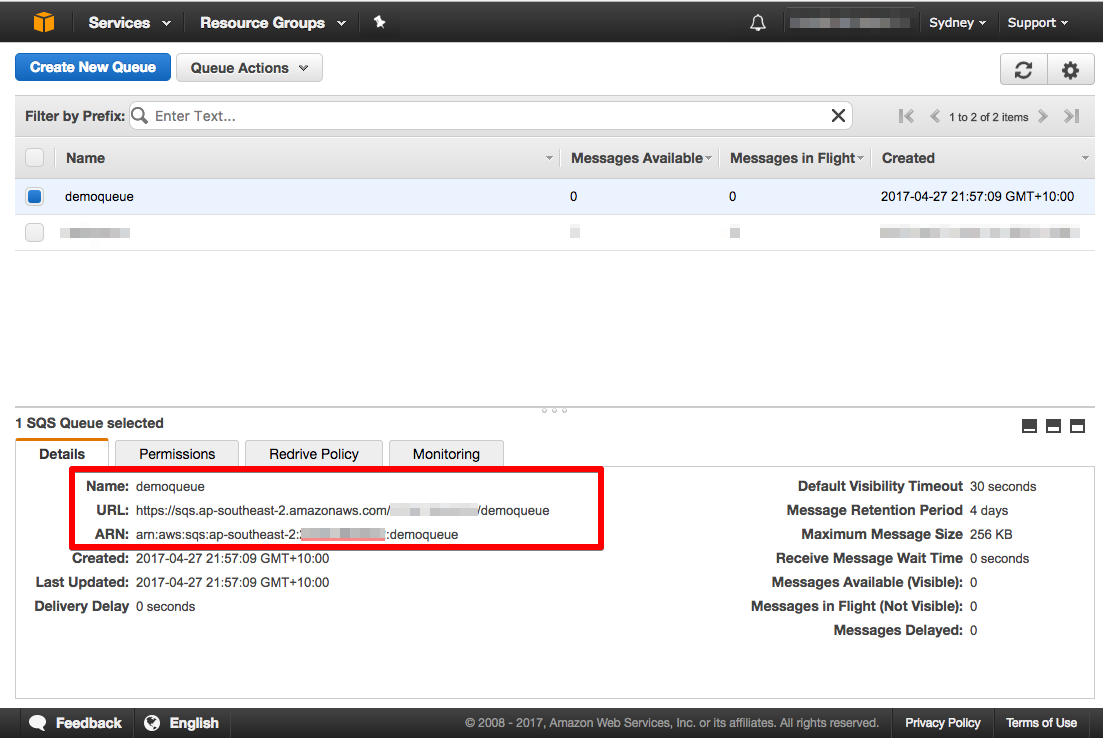Open the Support dropdown
Image resolution: width=1103 pixels, height=738 pixels.
tap(1038, 23)
